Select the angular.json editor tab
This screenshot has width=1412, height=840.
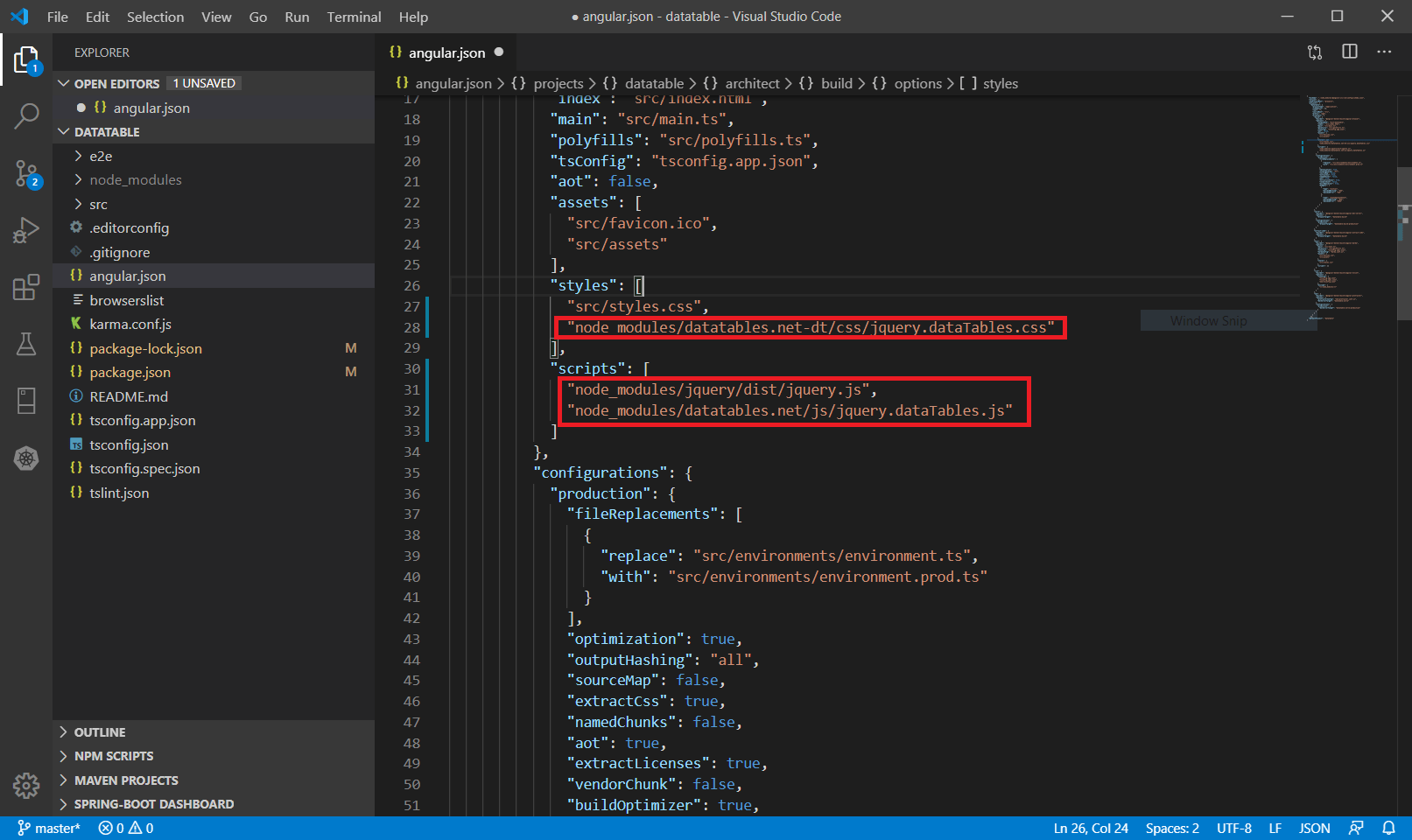[x=446, y=52]
